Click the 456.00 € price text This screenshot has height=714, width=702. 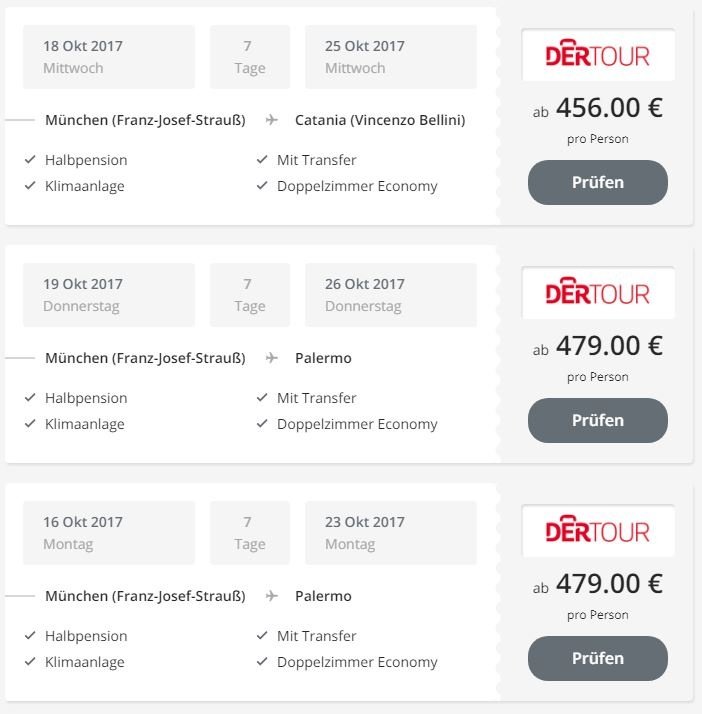click(609, 108)
